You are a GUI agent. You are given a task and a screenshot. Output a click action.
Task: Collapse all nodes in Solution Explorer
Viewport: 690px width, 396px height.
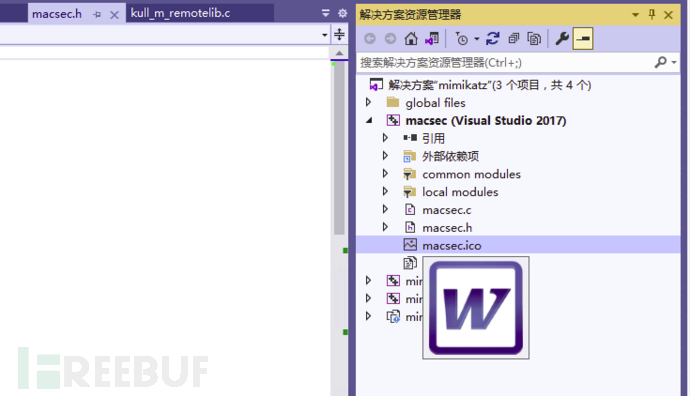[x=514, y=39]
